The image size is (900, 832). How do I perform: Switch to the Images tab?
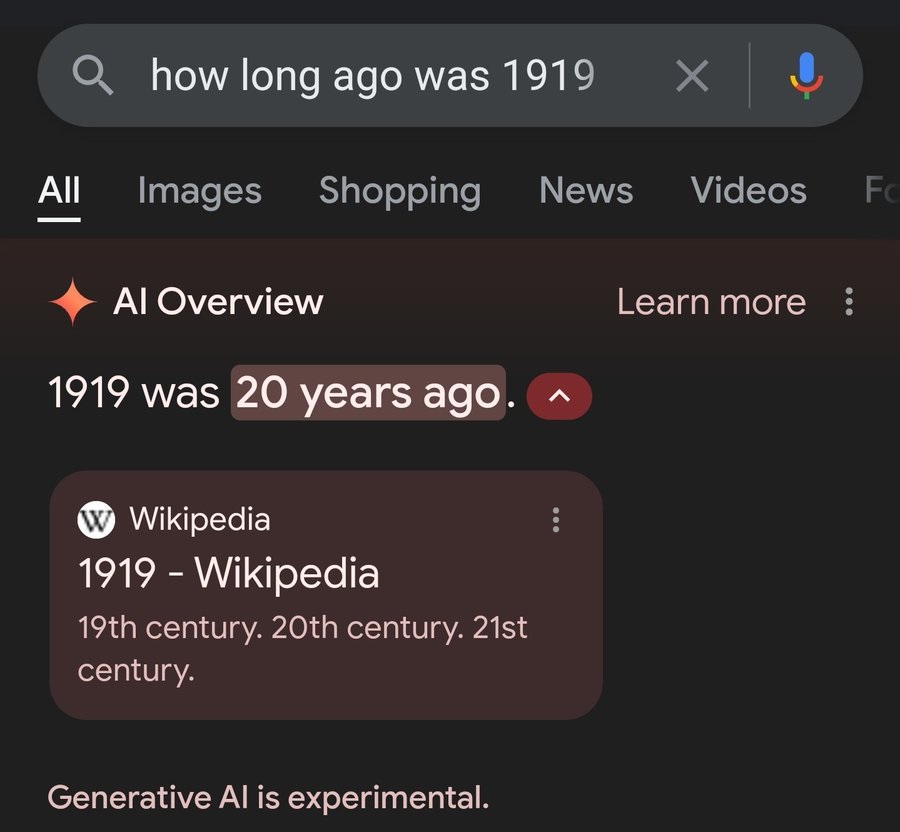point(199,190)
